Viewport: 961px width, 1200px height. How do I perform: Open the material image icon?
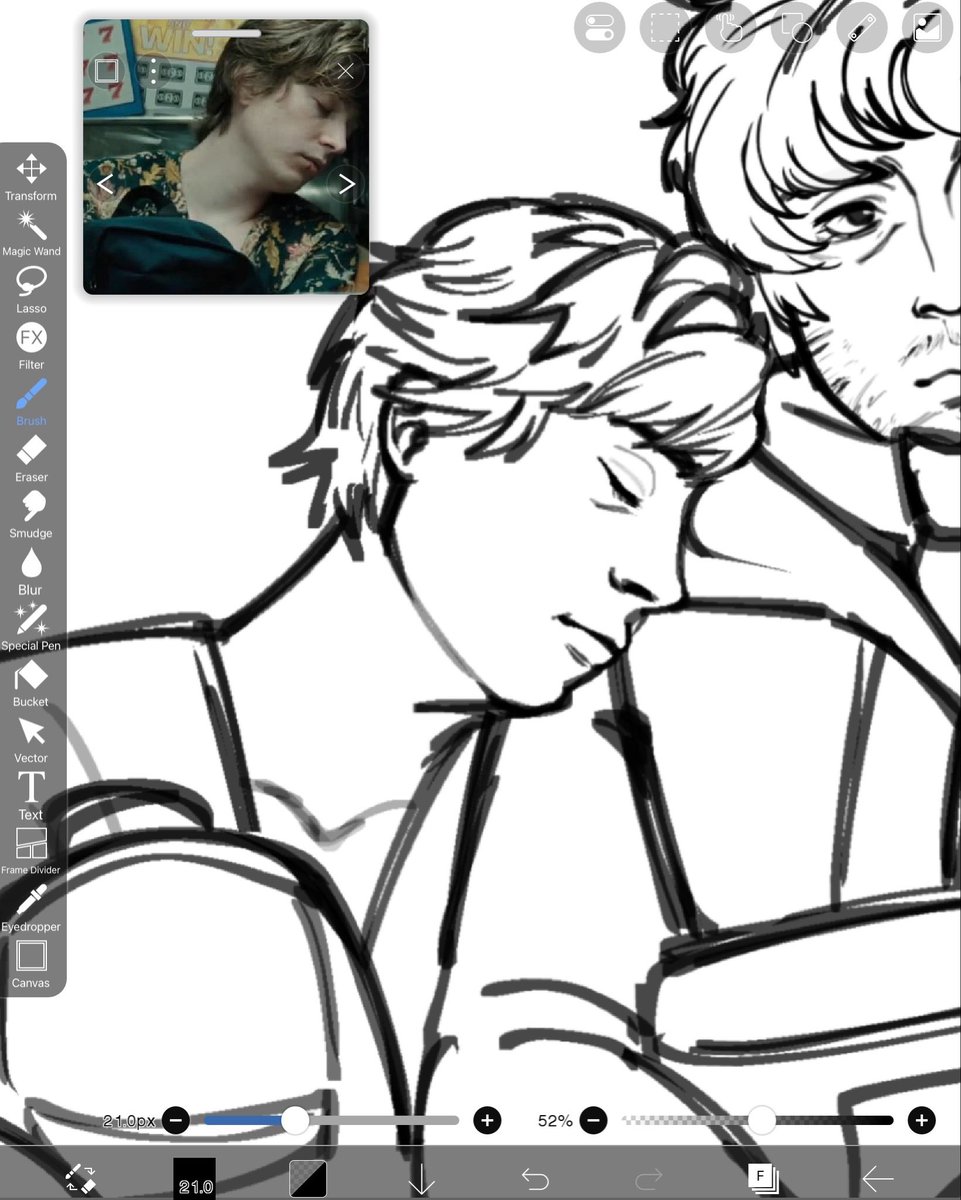pos(928,28)
